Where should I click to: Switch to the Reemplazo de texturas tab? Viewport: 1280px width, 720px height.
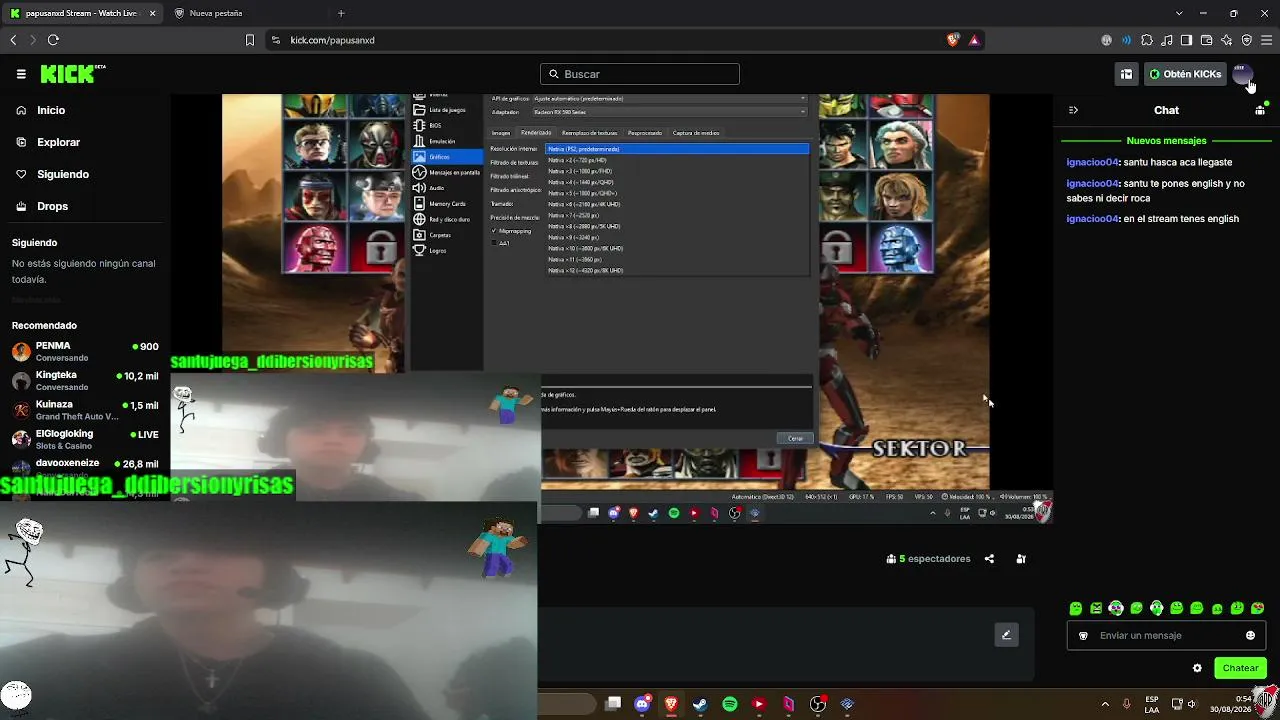pos(589,132)
